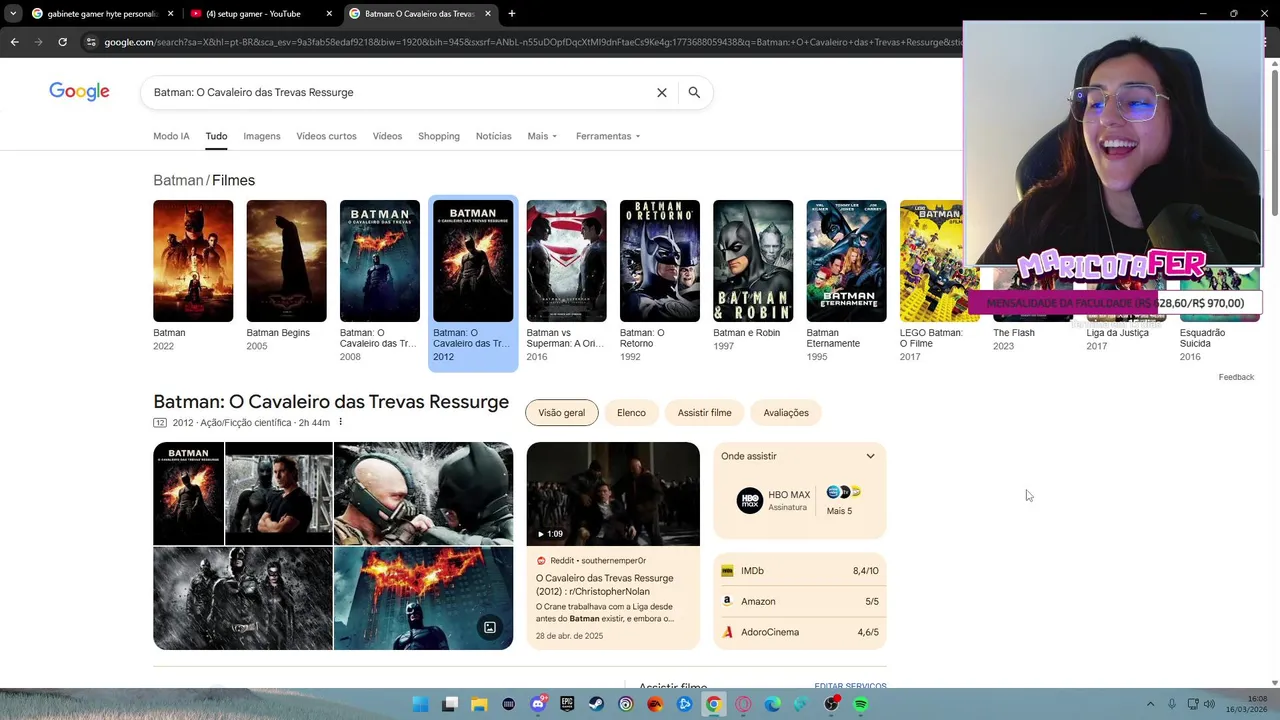Open a new Chrome tab
This screenshot has height=720, width=1280.
coord(512,14)
